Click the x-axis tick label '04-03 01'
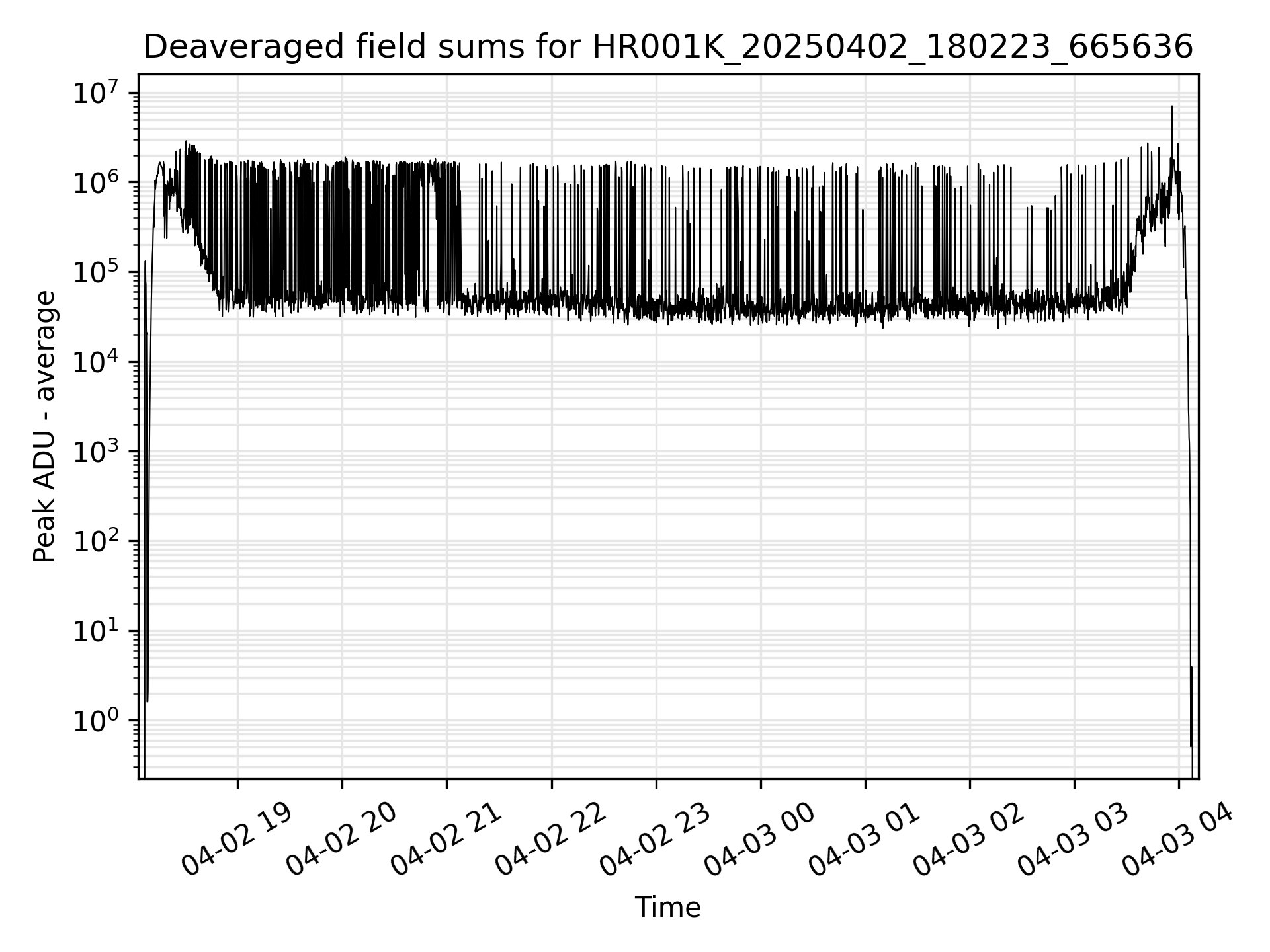Image resolution: width=1270 pixels, height=952 pixels. point(865,839)
